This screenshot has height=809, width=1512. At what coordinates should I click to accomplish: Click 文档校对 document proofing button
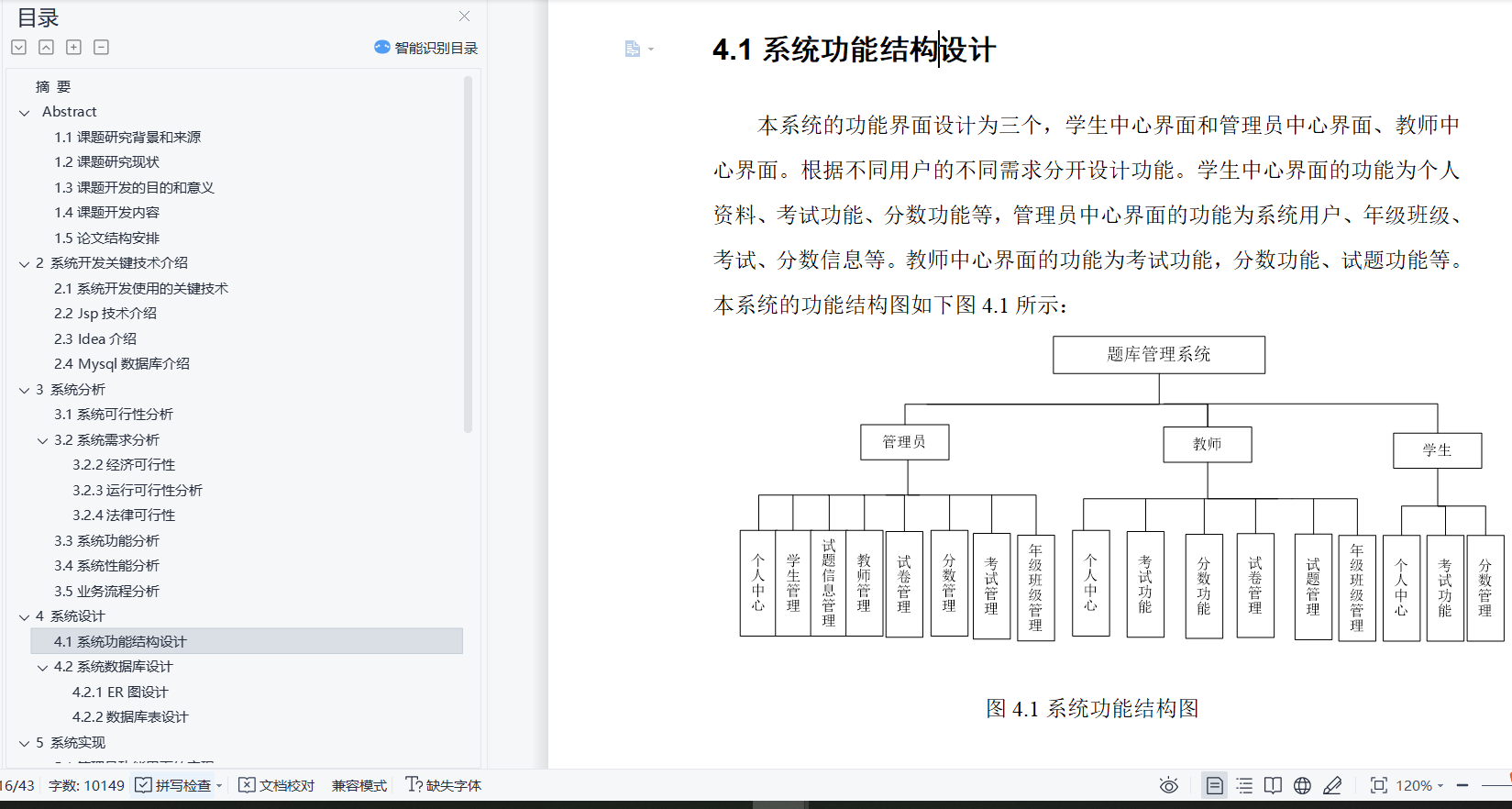[x=277, y=785]
